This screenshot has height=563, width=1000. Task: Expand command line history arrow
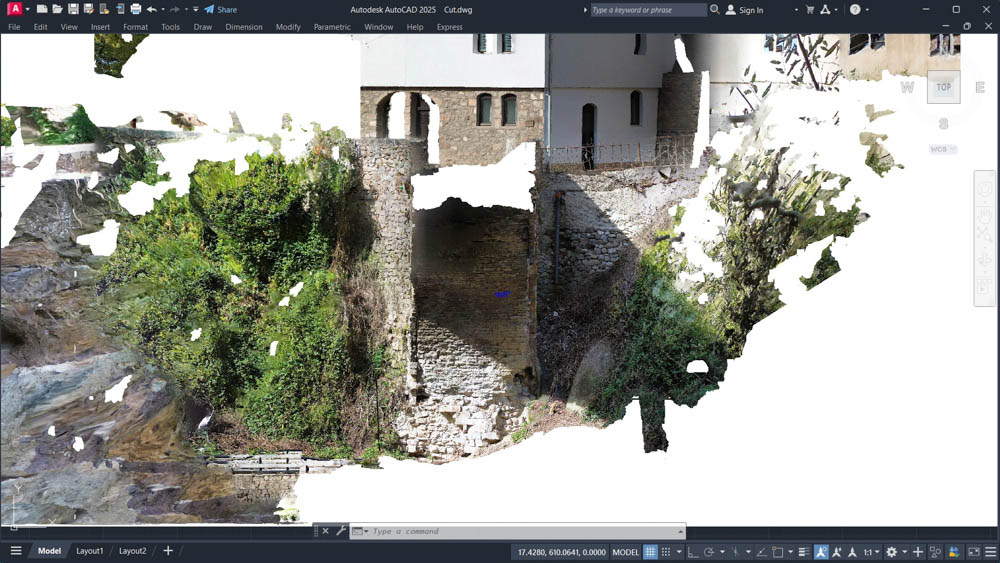[x=680, y=531]
